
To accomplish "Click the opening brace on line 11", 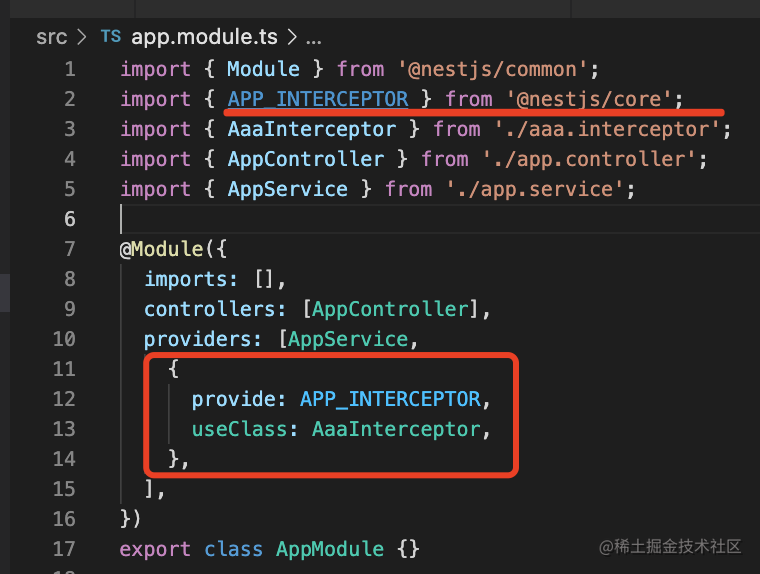I will (x=174, y=368).
